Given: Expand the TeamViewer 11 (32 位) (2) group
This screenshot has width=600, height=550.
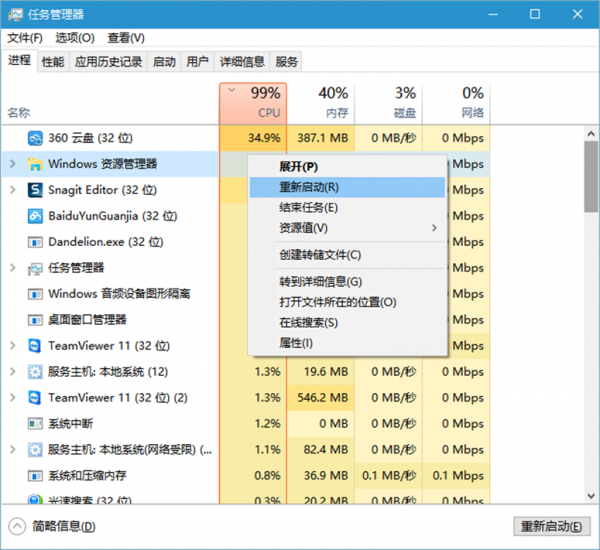Looking at the screenshot, I should tap(13, 398).
